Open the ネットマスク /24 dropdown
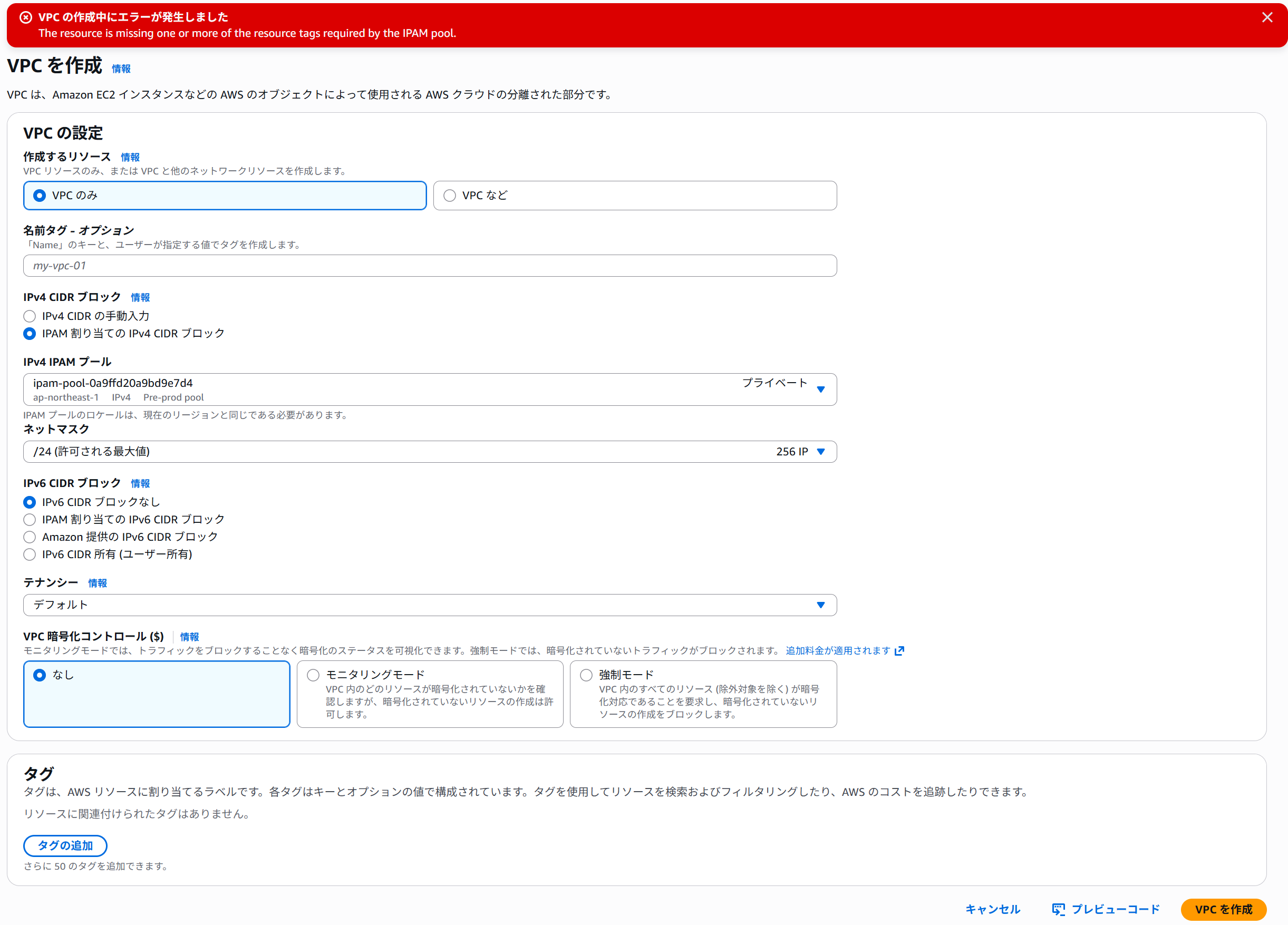The width and height of the screenshot is (1288, 925). [x=430, y=451]
